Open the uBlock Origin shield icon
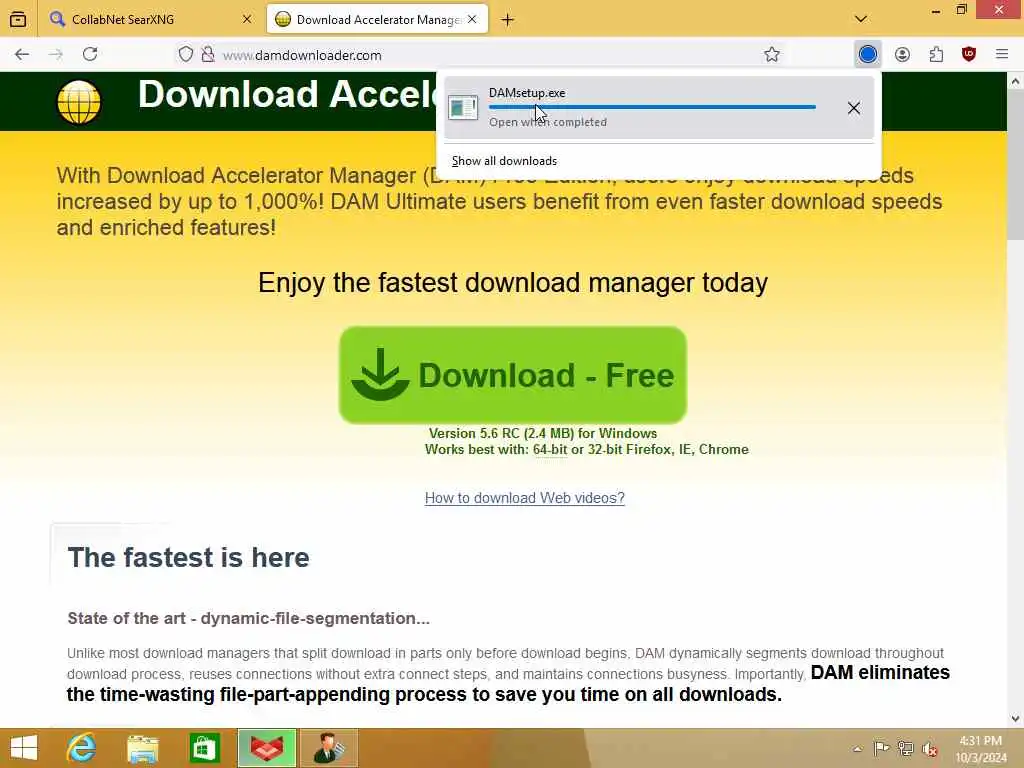This screenshot has height=768, width=1024. [969, 55]
